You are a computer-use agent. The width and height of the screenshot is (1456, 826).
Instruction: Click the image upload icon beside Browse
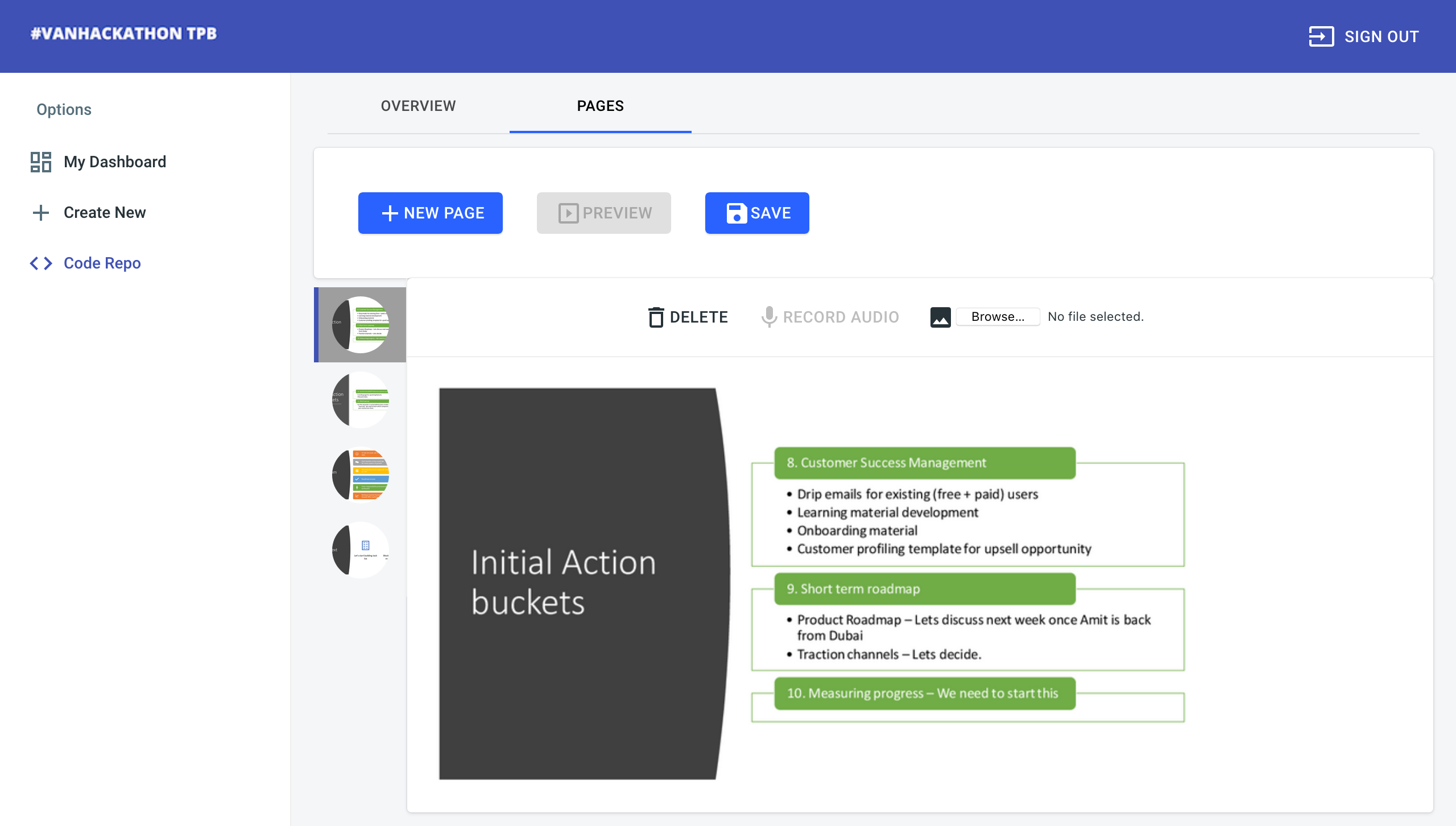click(x=940, y=317)
